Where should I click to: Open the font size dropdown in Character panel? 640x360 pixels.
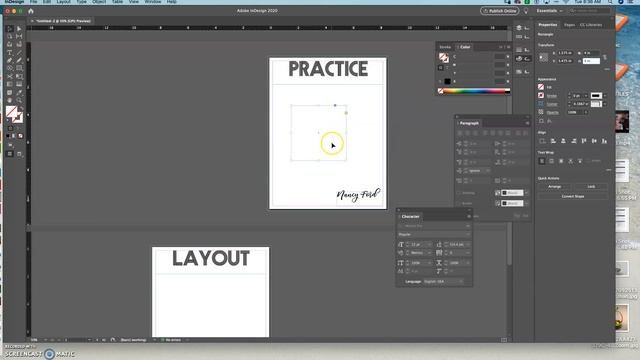point(429,244)
